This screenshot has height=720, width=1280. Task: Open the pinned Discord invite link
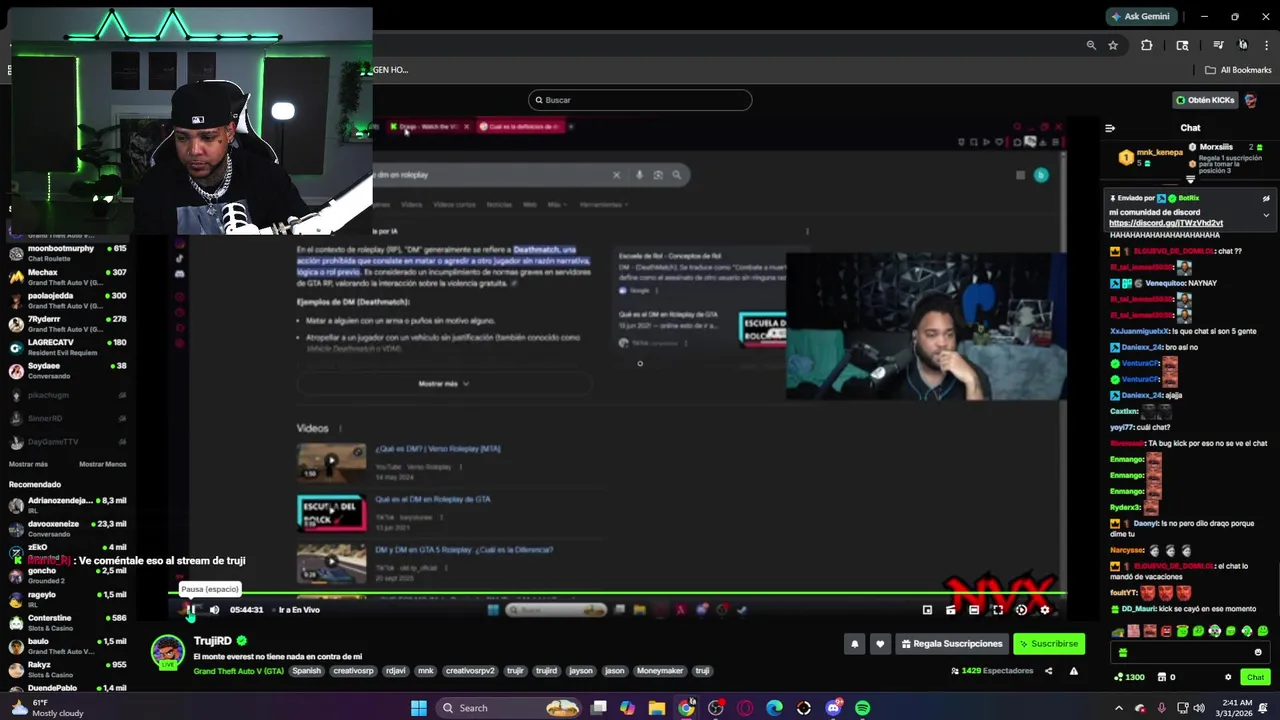coord(1166,224)
